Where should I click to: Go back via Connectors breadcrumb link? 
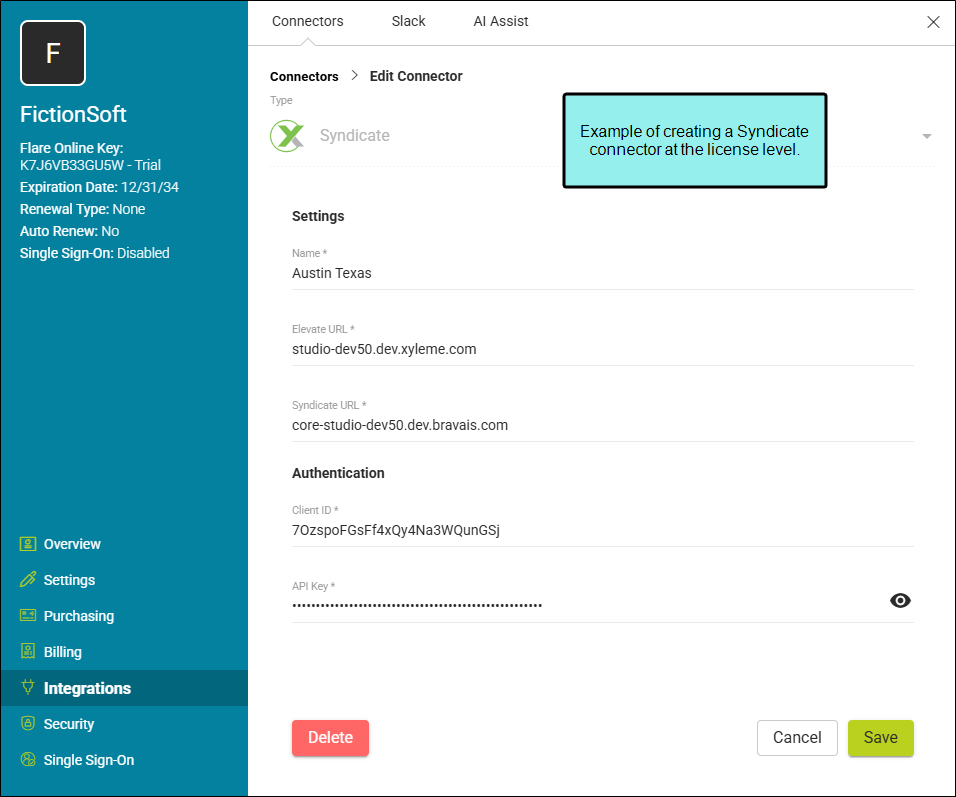click(x=304, y=76)
